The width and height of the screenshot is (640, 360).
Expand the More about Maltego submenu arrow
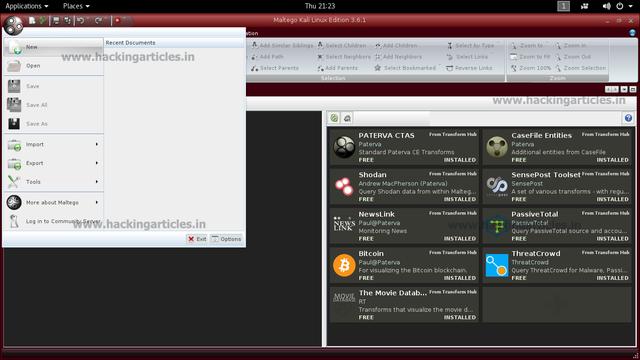[97, 202]
